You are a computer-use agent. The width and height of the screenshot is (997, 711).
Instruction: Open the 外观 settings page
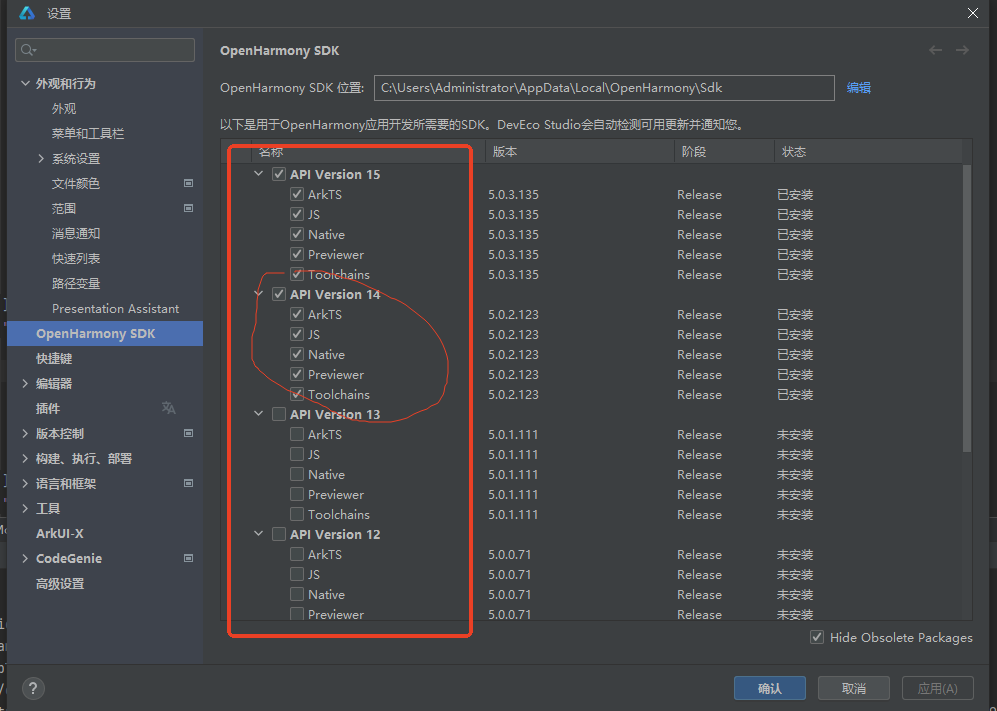(x=64, y=109)
